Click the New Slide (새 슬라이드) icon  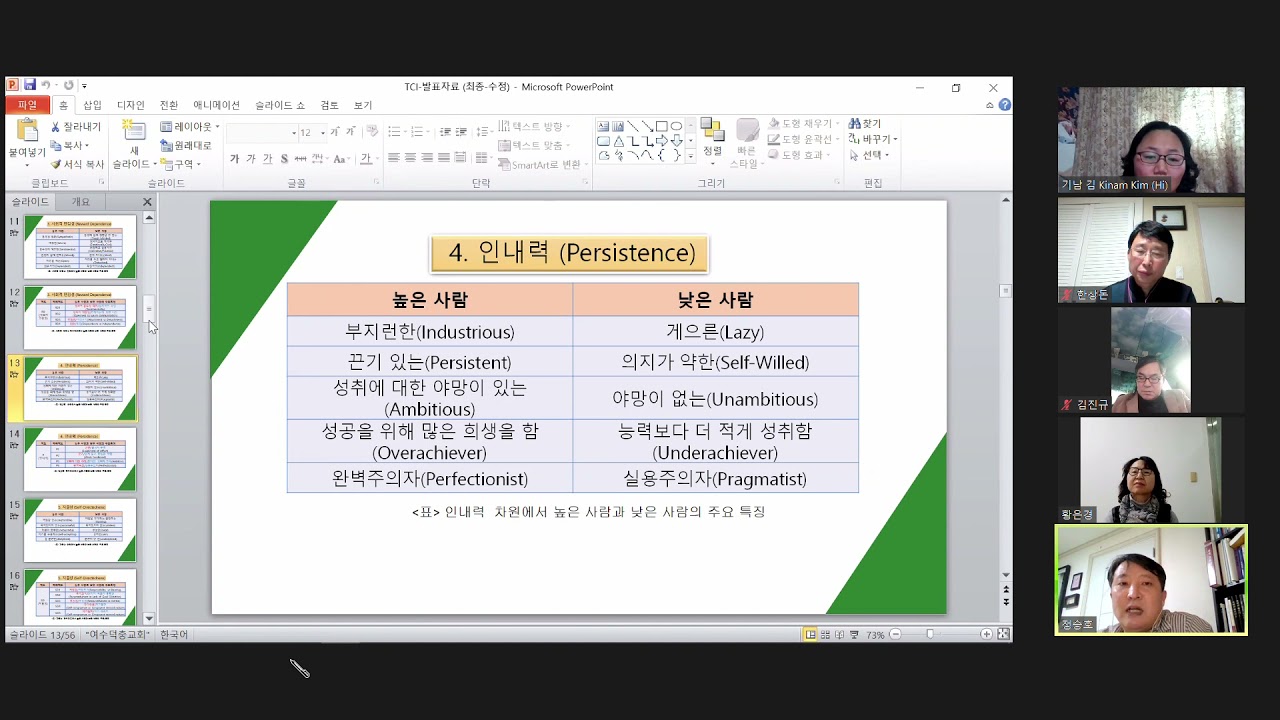135,131
